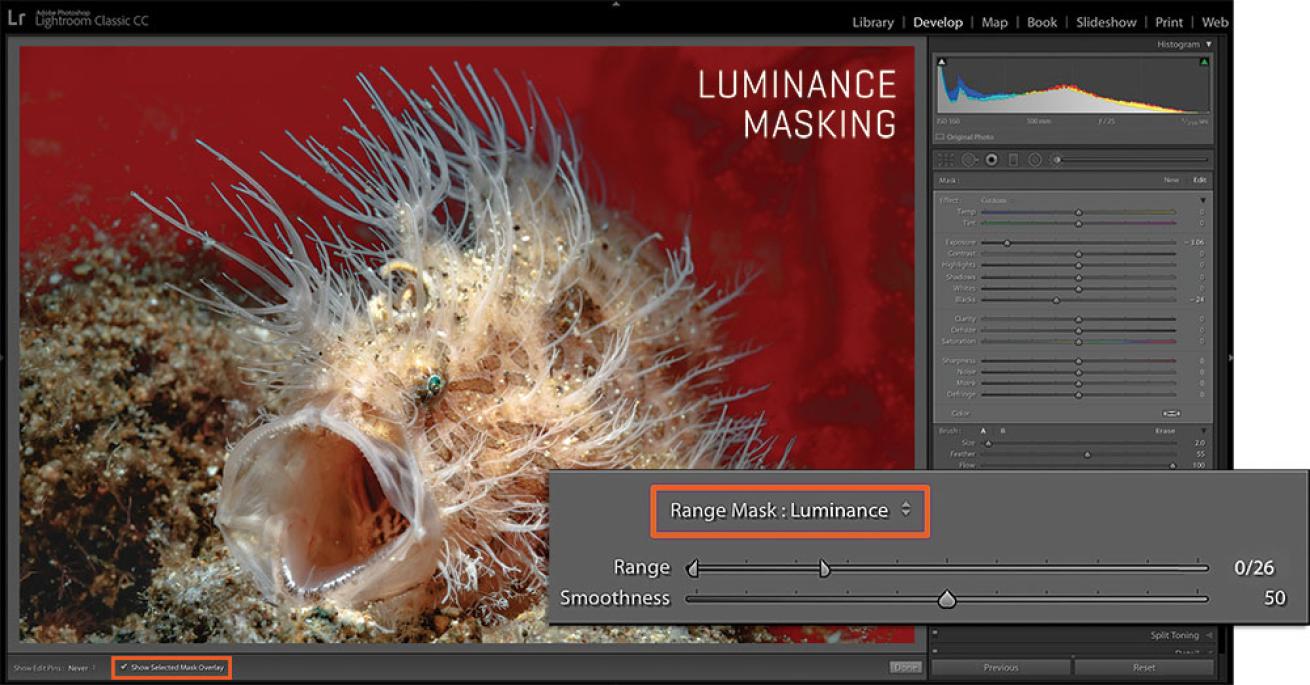Select the Spot Removal tool icon
The width and height of the screenshot is (1310, 685).
tap(969, 159)
